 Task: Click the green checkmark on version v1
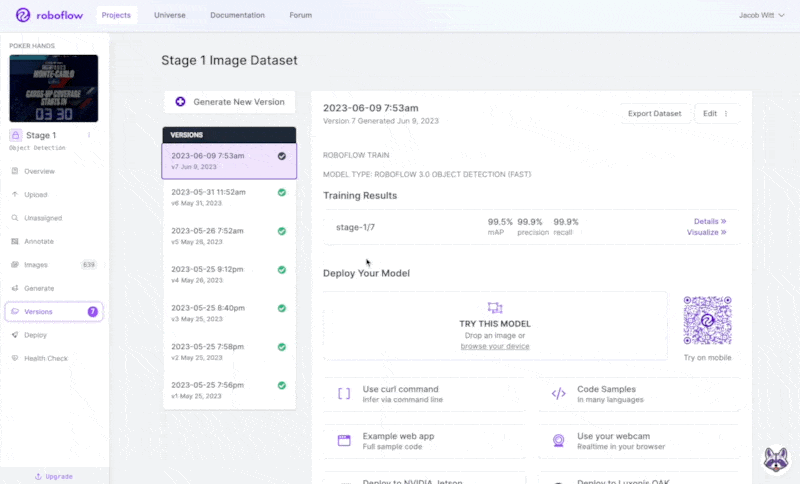click(282, 386)
